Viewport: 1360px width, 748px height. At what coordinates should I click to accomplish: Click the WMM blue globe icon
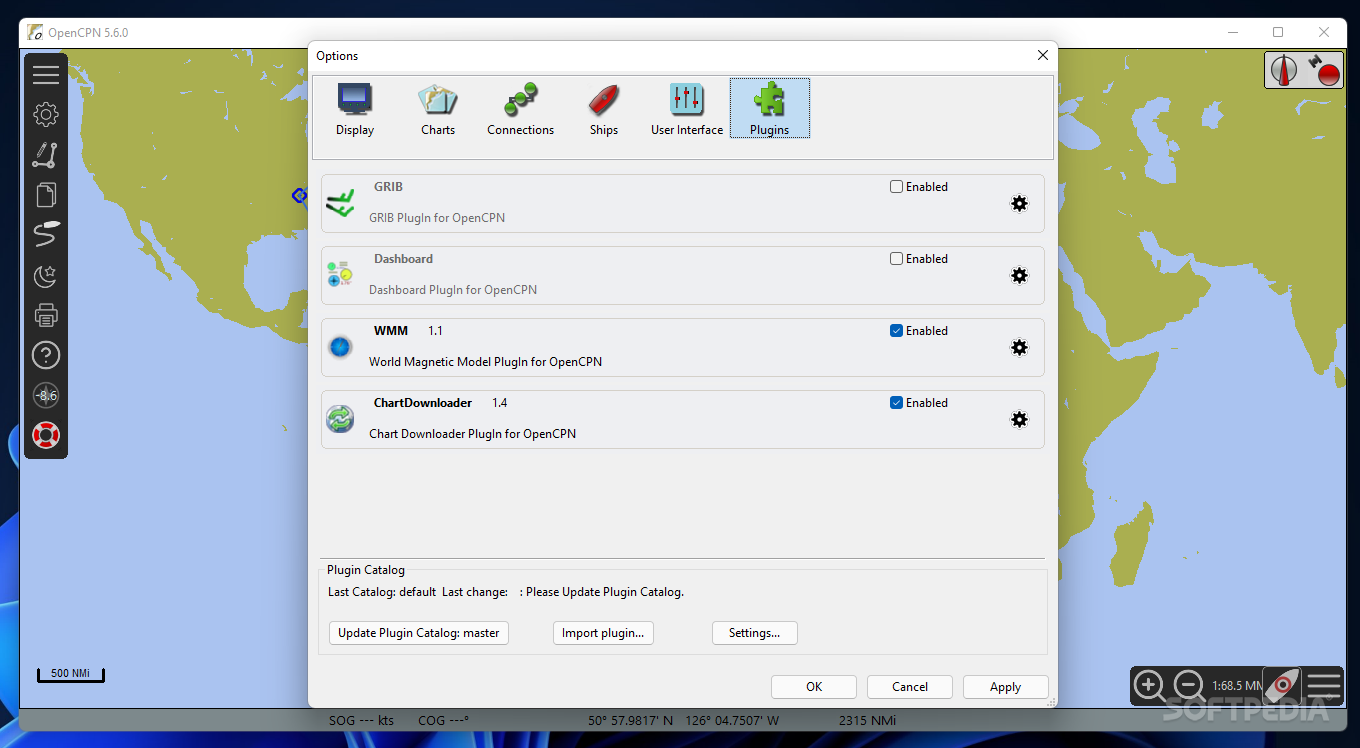tap(340, 347)
